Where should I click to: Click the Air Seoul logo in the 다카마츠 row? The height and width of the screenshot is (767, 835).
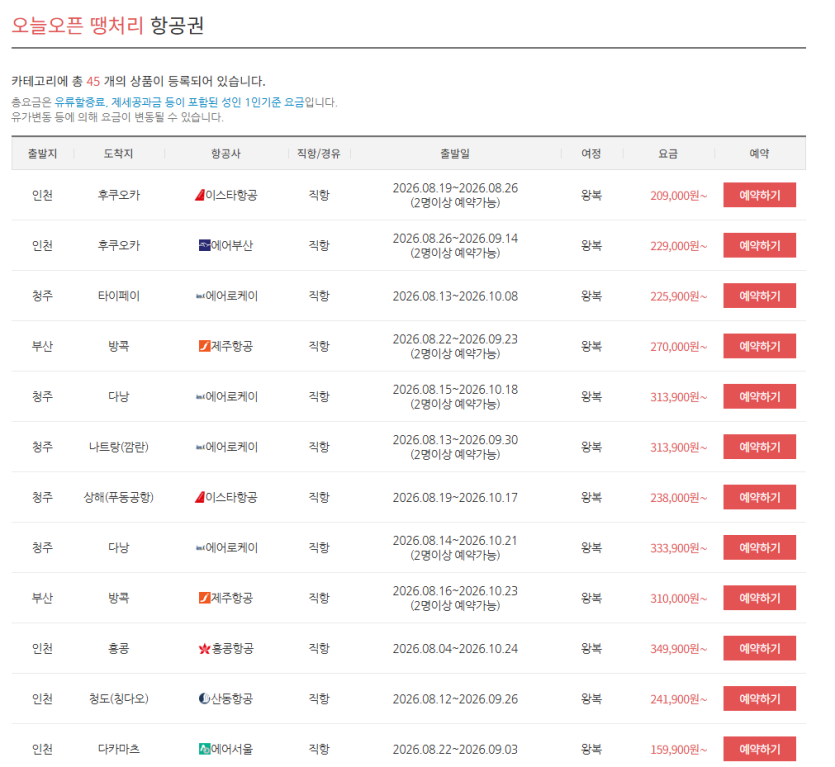tap(204, 749)
